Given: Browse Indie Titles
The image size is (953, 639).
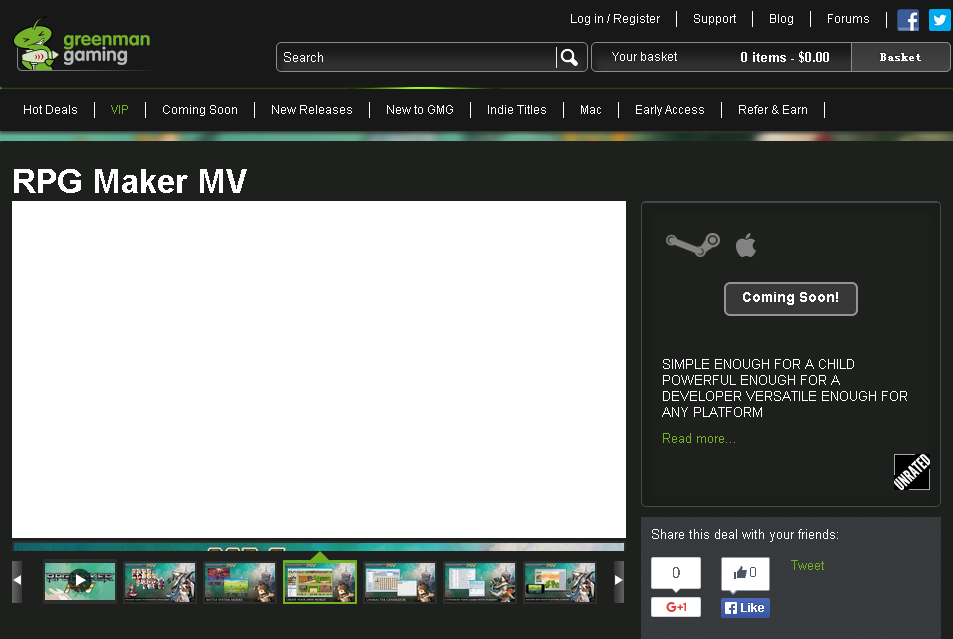Looking at the screenshot, I should pyautogui.click(x=517, y=110).
